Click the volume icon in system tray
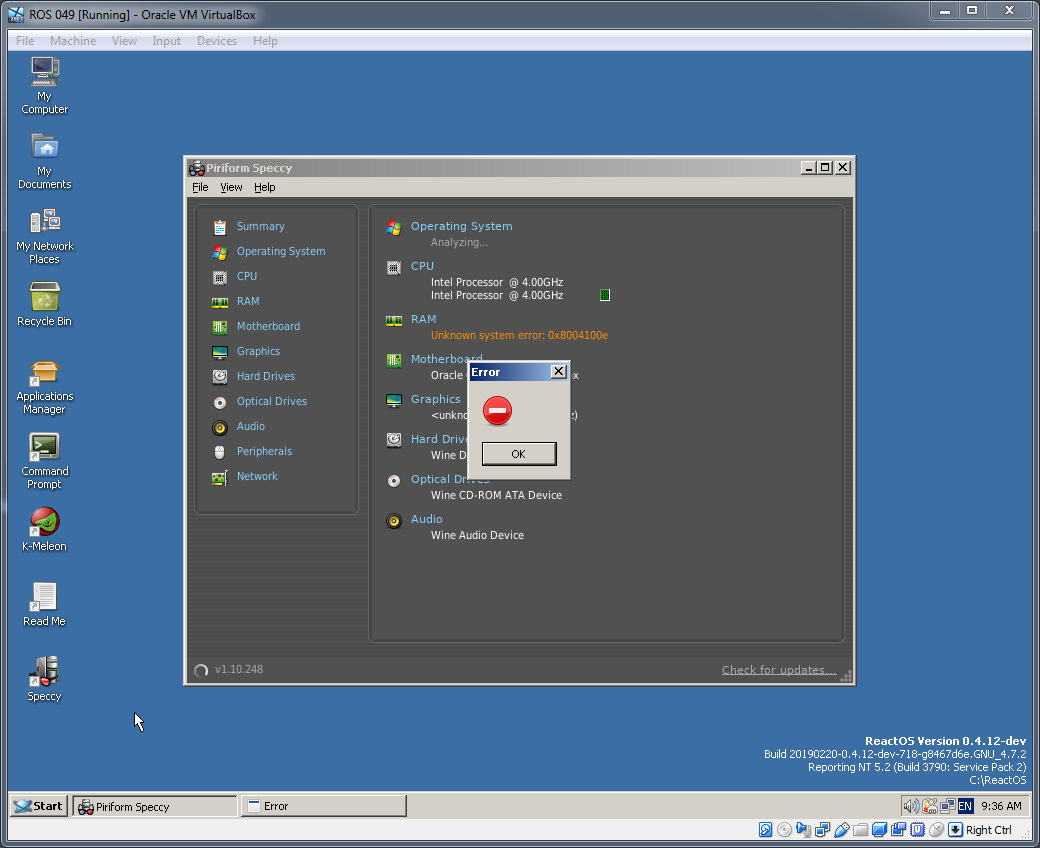Screen dimensions: 1040x848 click(911, 806)
